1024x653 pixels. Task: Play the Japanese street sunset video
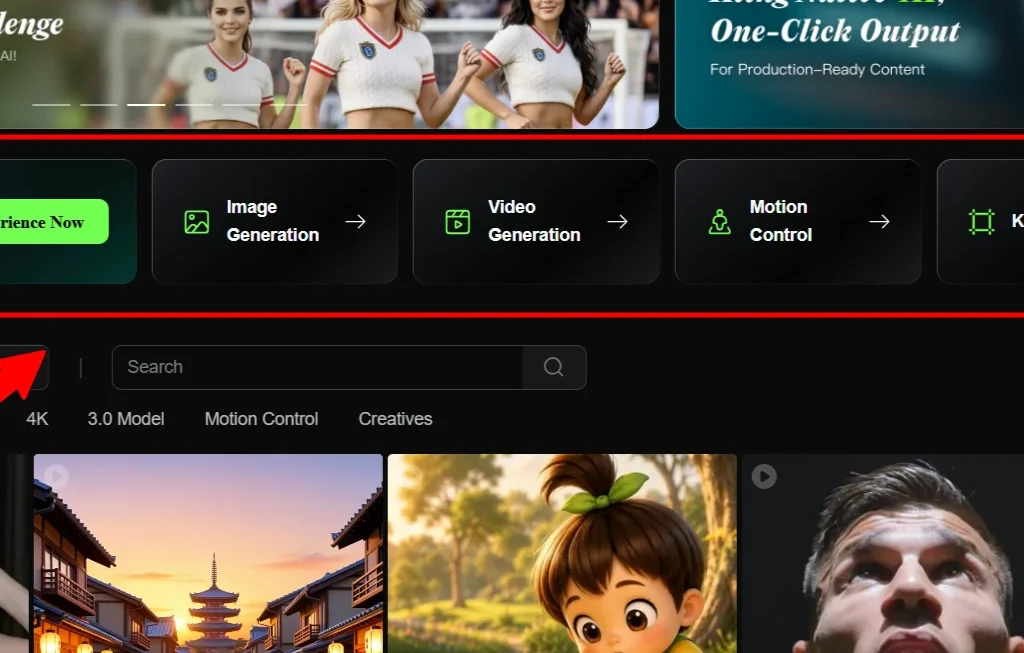point(56,476)
